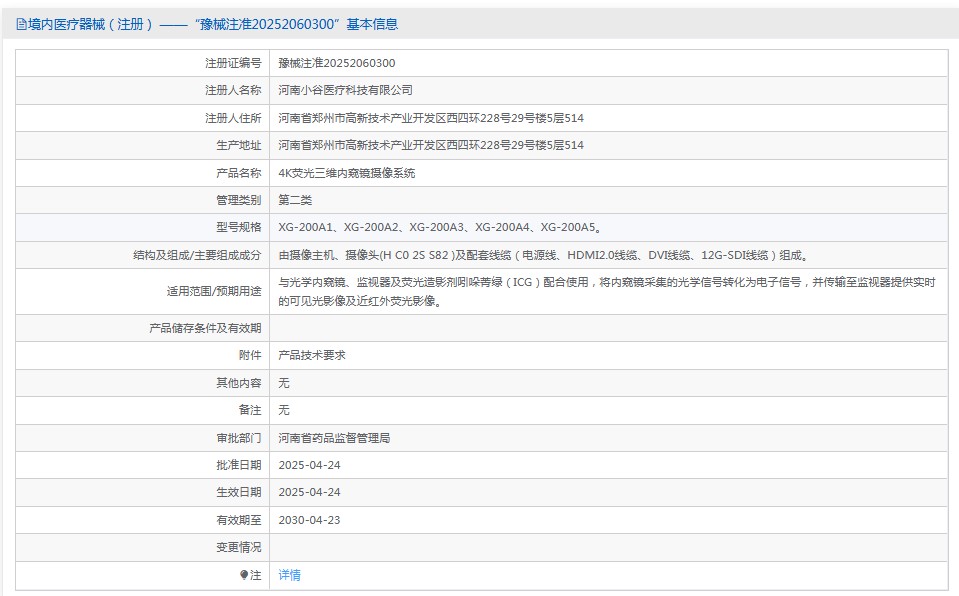Click the 其他内容 label
959x596 pixels.
(239, 383)
